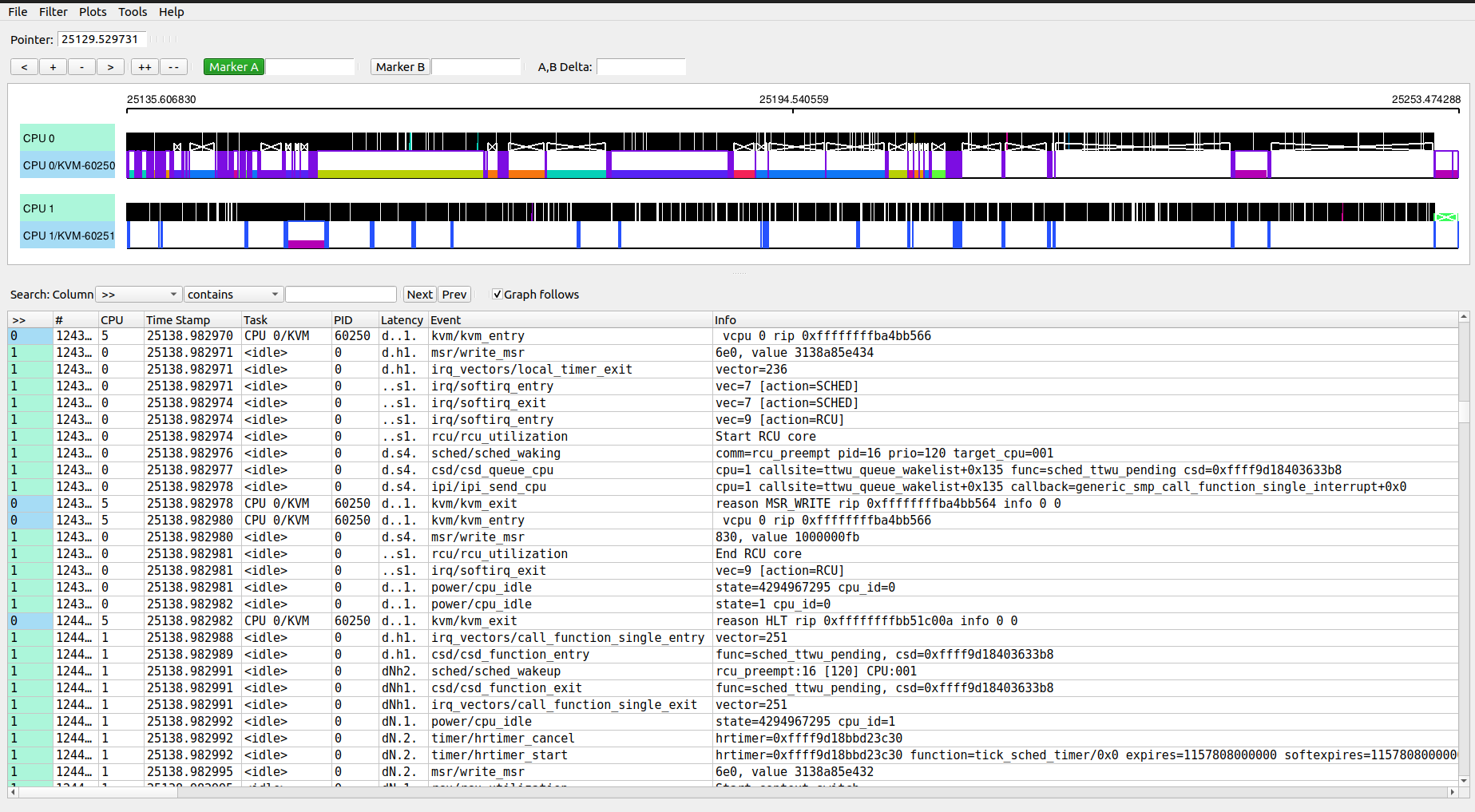Open the Plots menu
Screen dimensions: 1475x812
[93, 12]
